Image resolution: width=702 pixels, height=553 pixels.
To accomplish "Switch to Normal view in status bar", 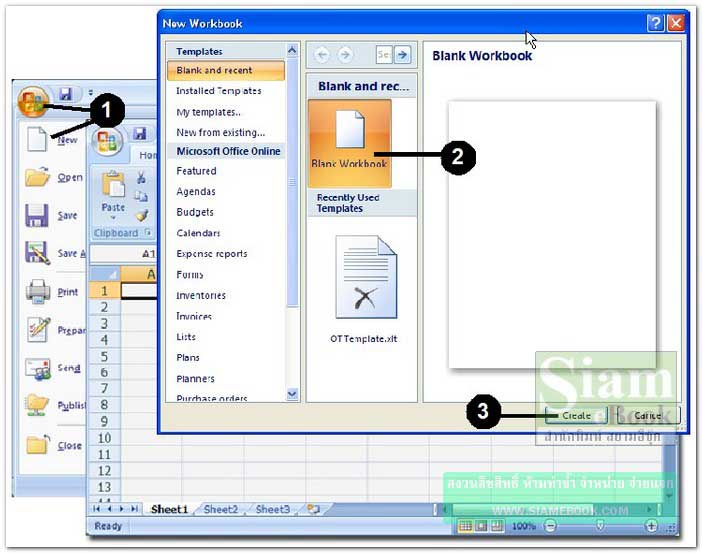I will 466,526.
